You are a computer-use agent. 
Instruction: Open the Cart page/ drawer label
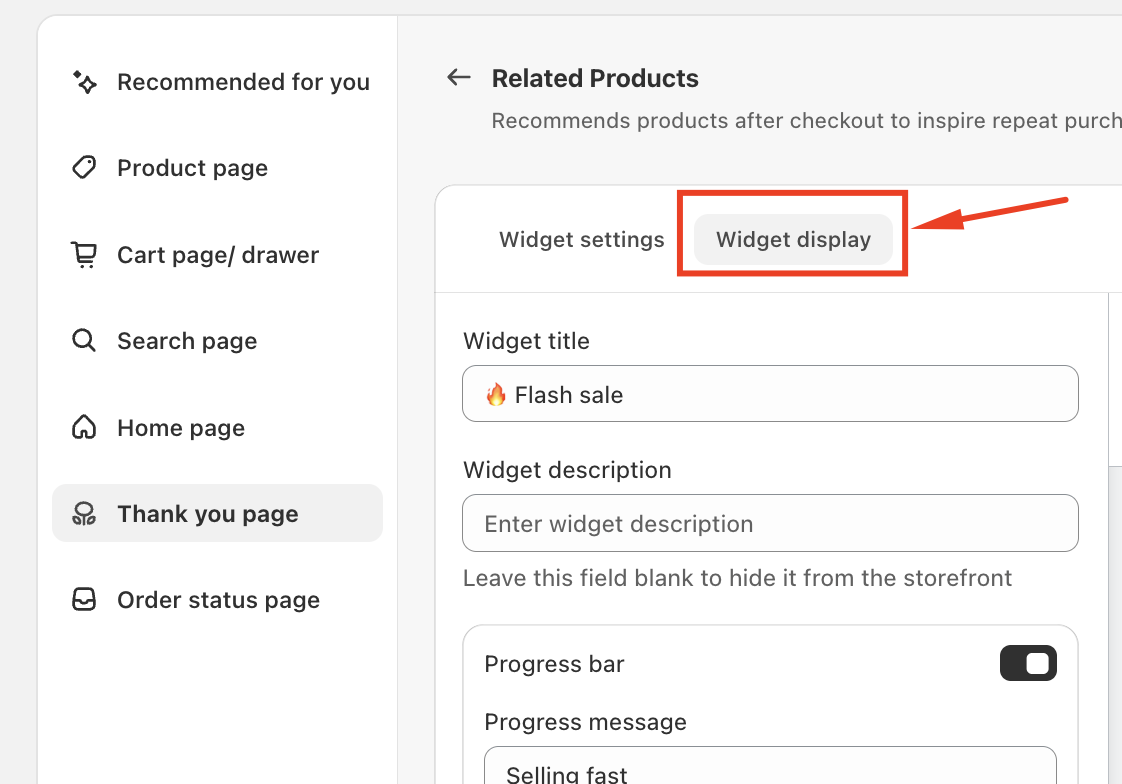tap(218, 255)
